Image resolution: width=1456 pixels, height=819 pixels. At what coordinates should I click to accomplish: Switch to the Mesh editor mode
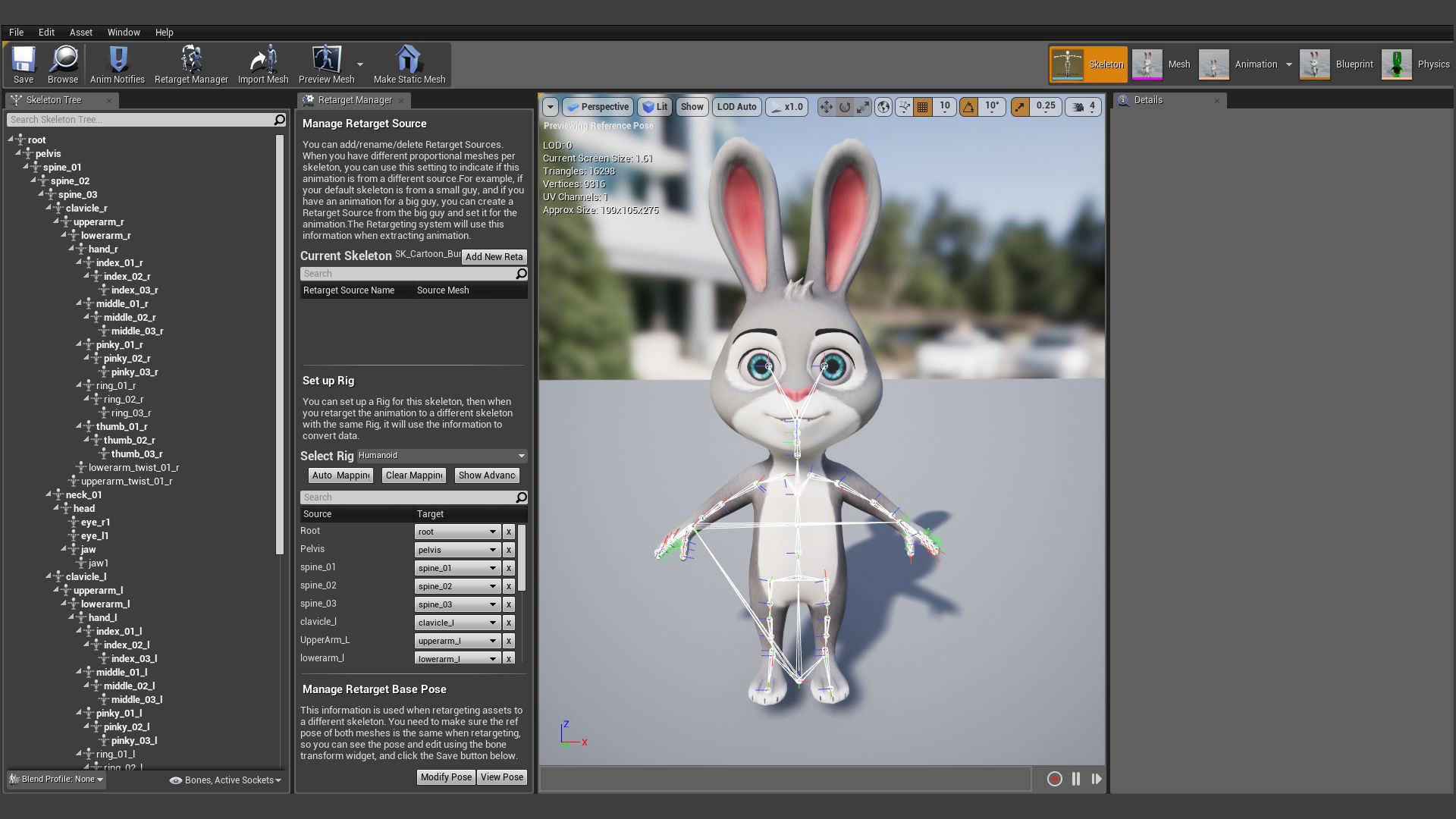pyautogui.click(x=1162, y=64)
